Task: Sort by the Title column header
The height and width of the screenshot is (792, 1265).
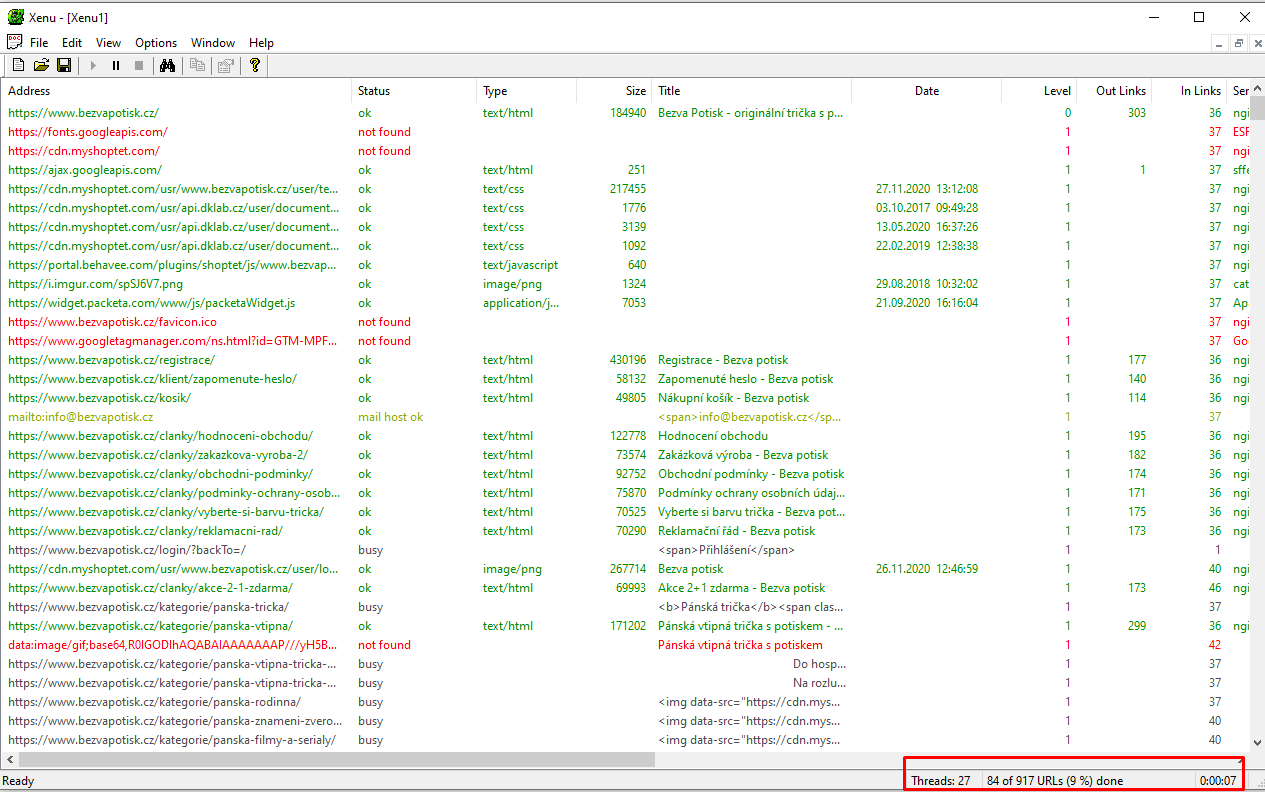Action: tap(752, 91)
